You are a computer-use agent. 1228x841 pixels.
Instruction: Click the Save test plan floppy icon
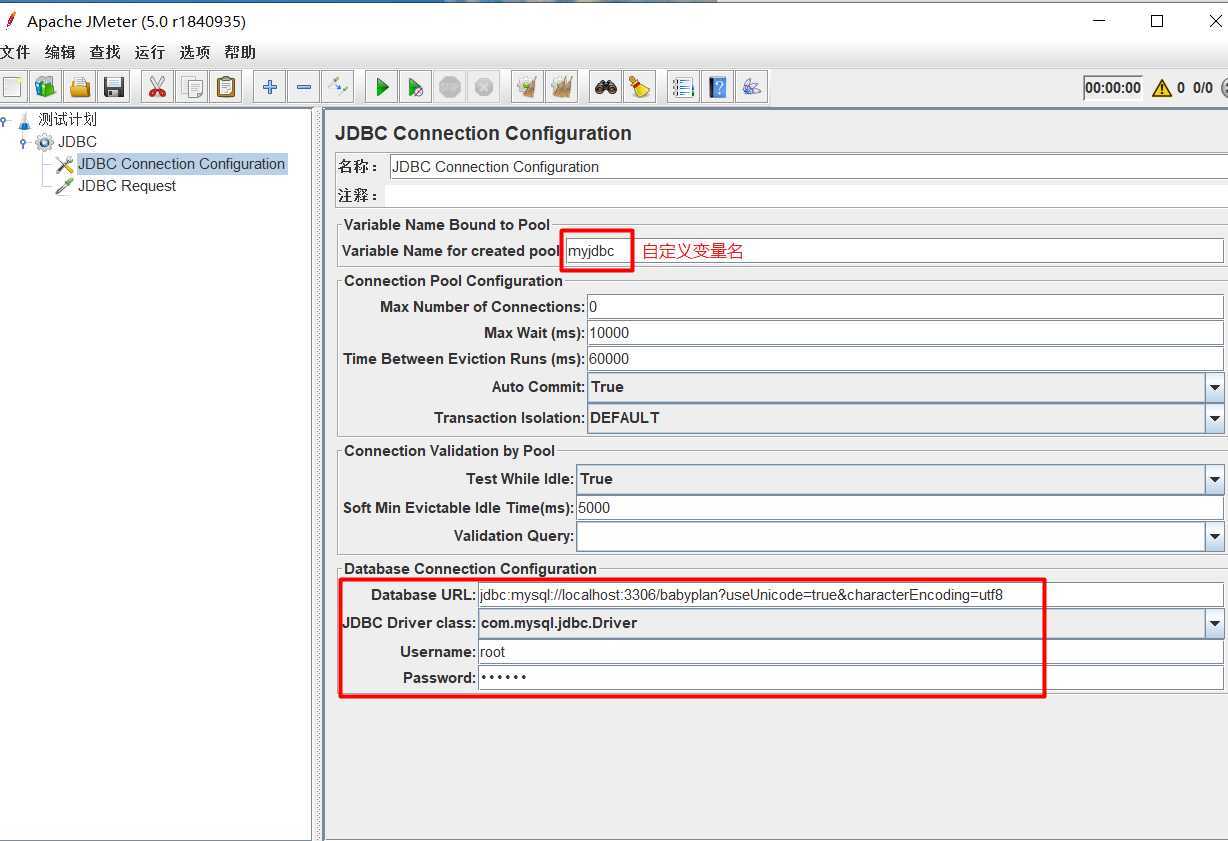click(x=113, y=88)
